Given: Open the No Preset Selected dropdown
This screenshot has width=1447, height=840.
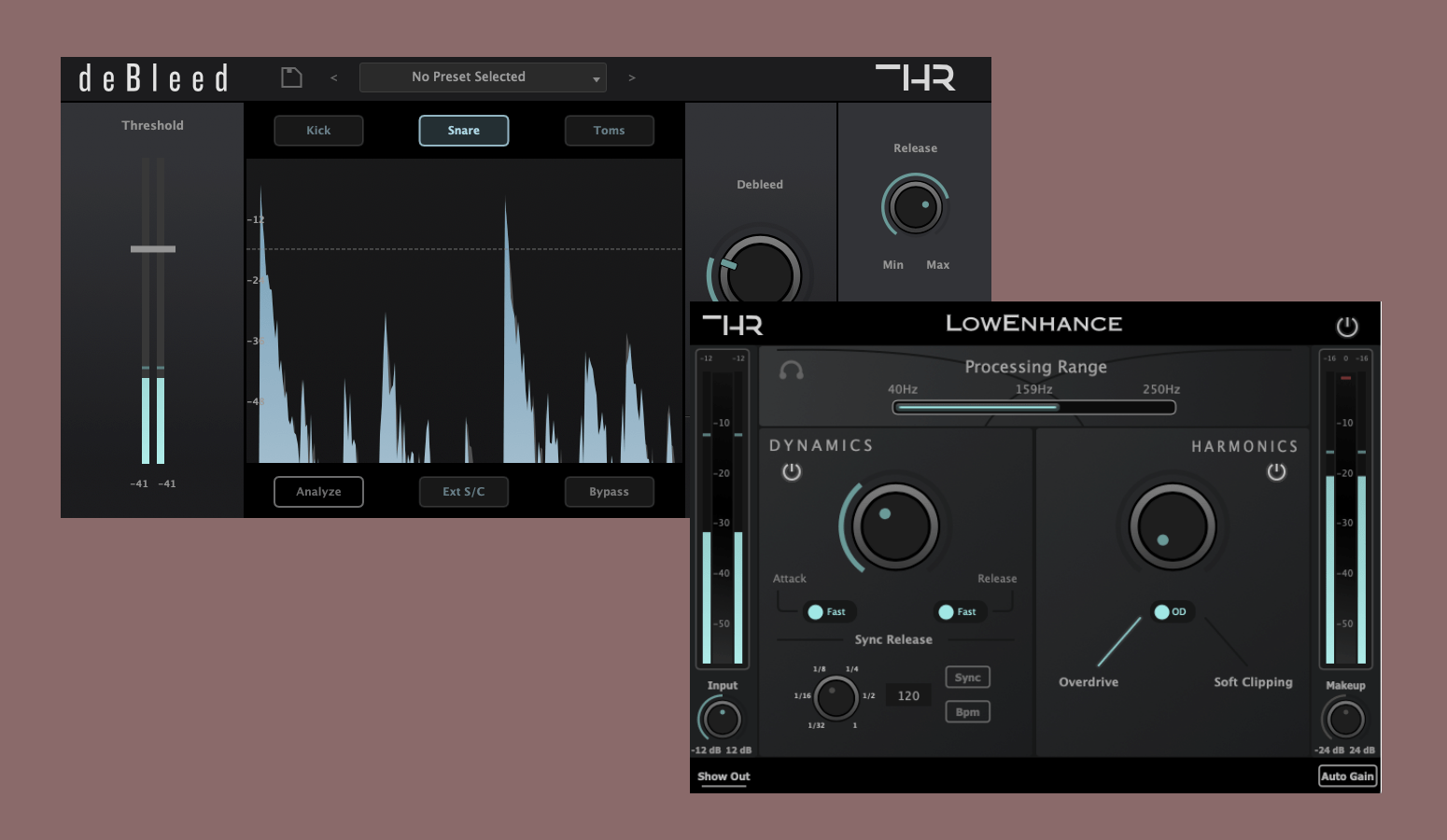Looking at the screenshot, I should point(483,77).
